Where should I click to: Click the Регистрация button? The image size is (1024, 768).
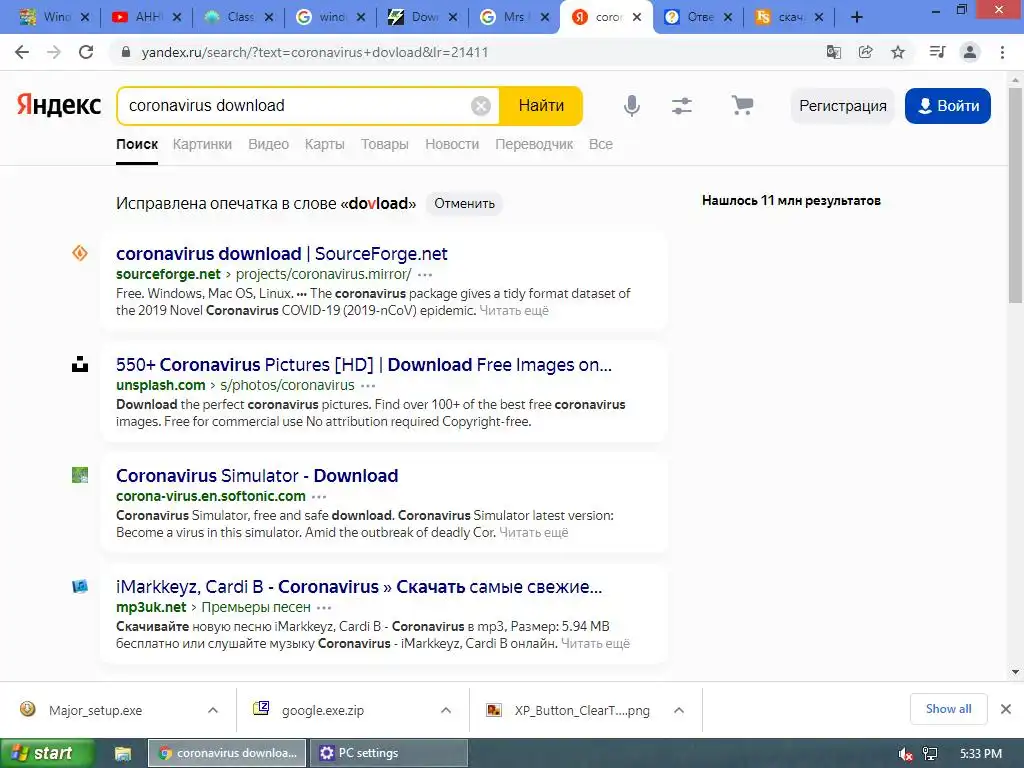pyautogui.click(x=842, y=106)
